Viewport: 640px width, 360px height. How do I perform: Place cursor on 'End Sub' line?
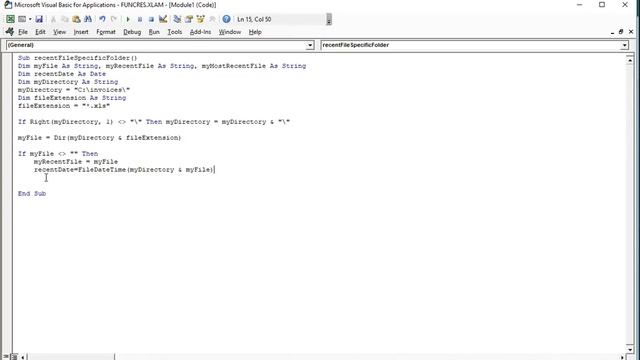tap(32, 193)
